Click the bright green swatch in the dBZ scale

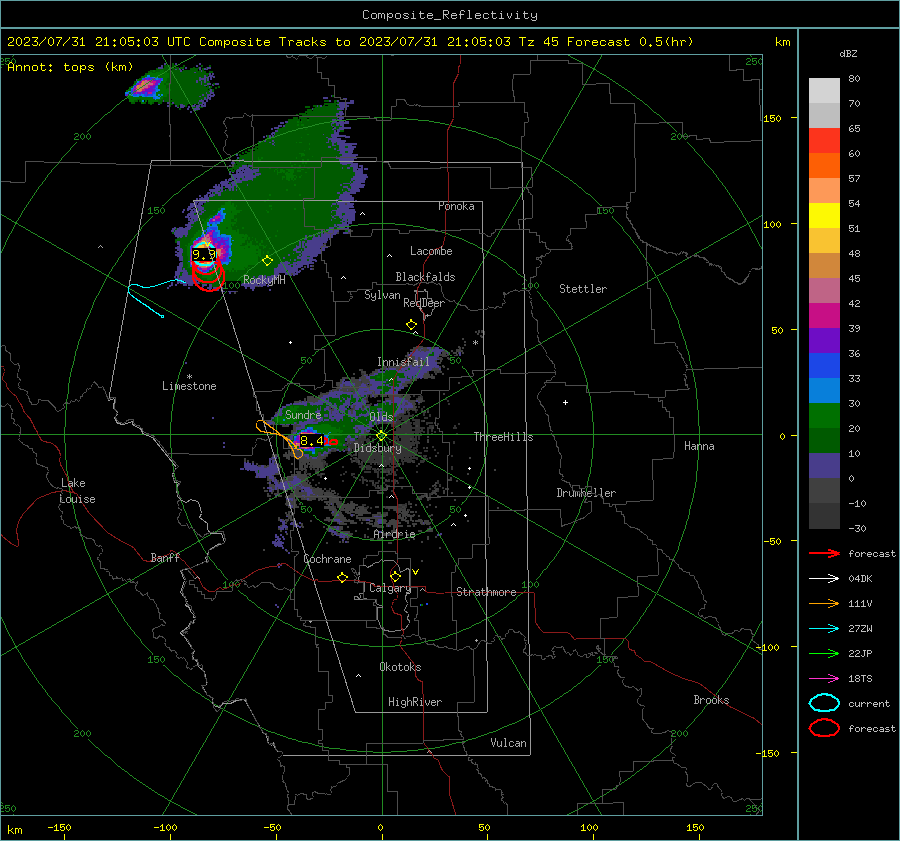point(824,415)
